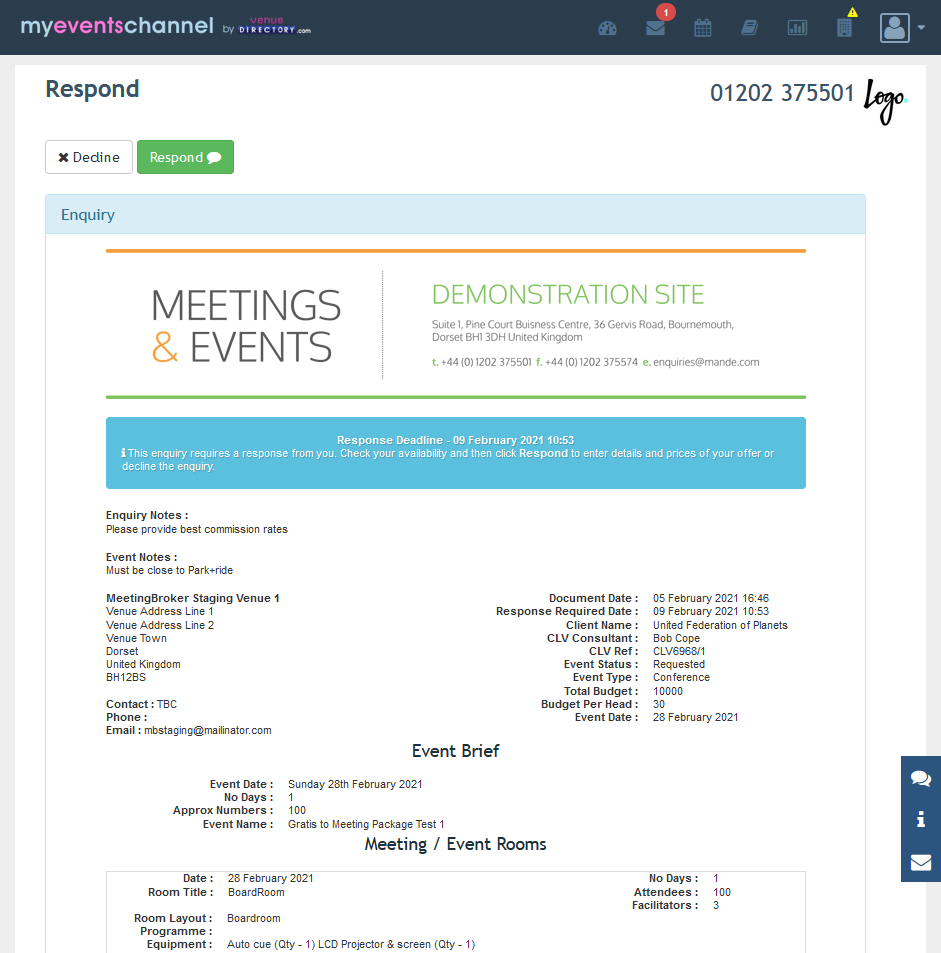Click the Logo image beside phone number

pos(886,101)
